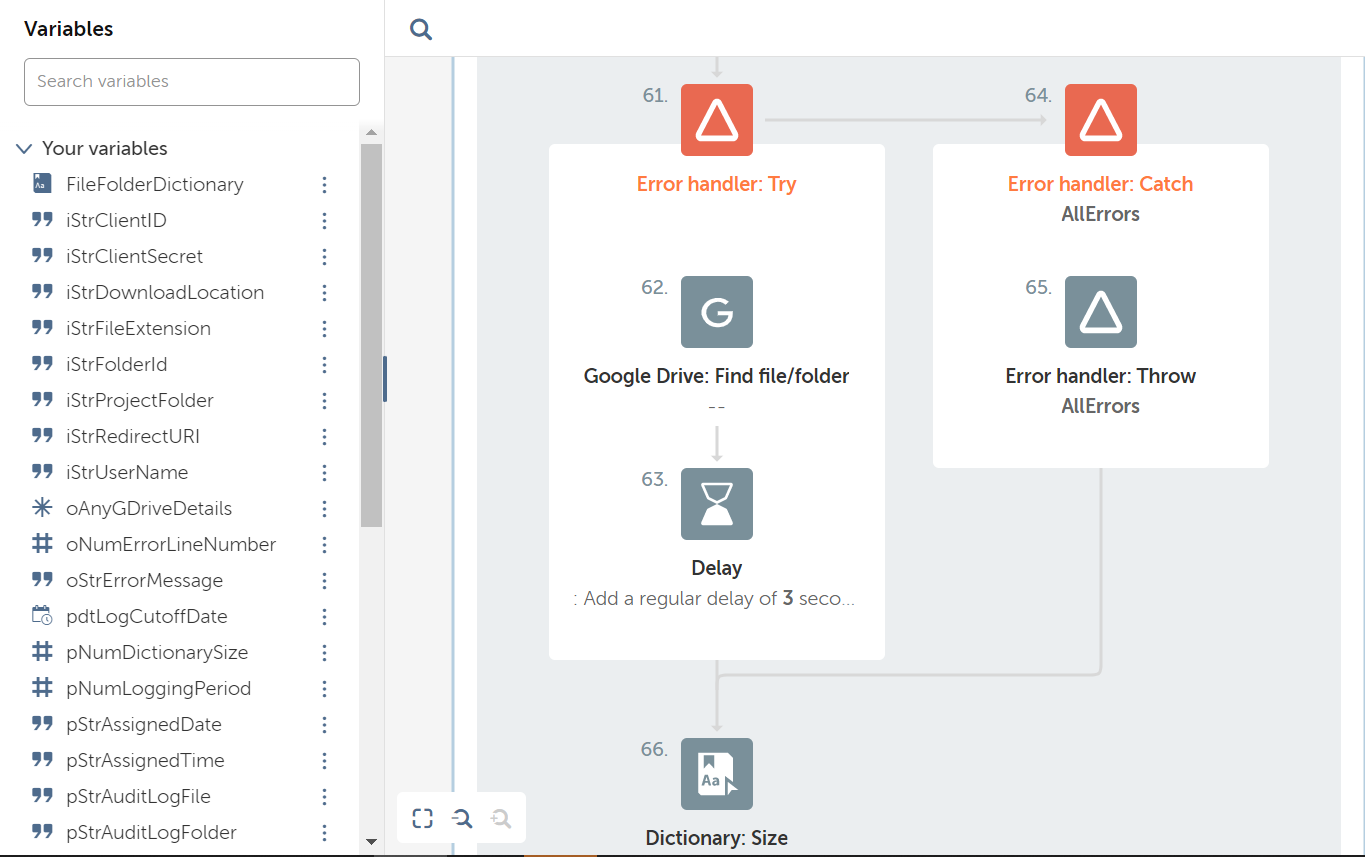
Task: Select the Dictionary: Size action icon
Action: point(716,774)
